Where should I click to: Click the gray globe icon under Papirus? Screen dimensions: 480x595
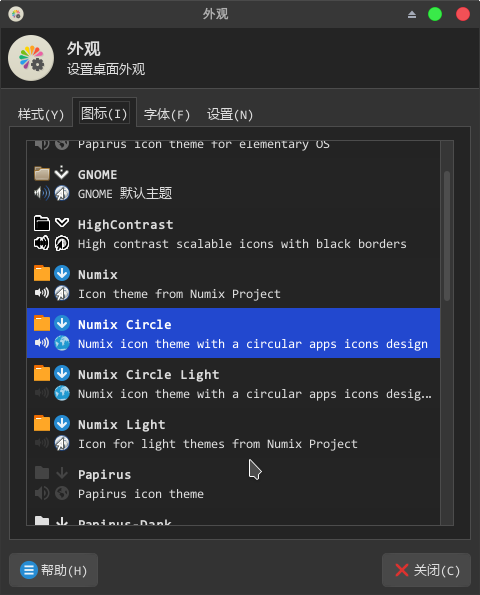coord(62,493)
